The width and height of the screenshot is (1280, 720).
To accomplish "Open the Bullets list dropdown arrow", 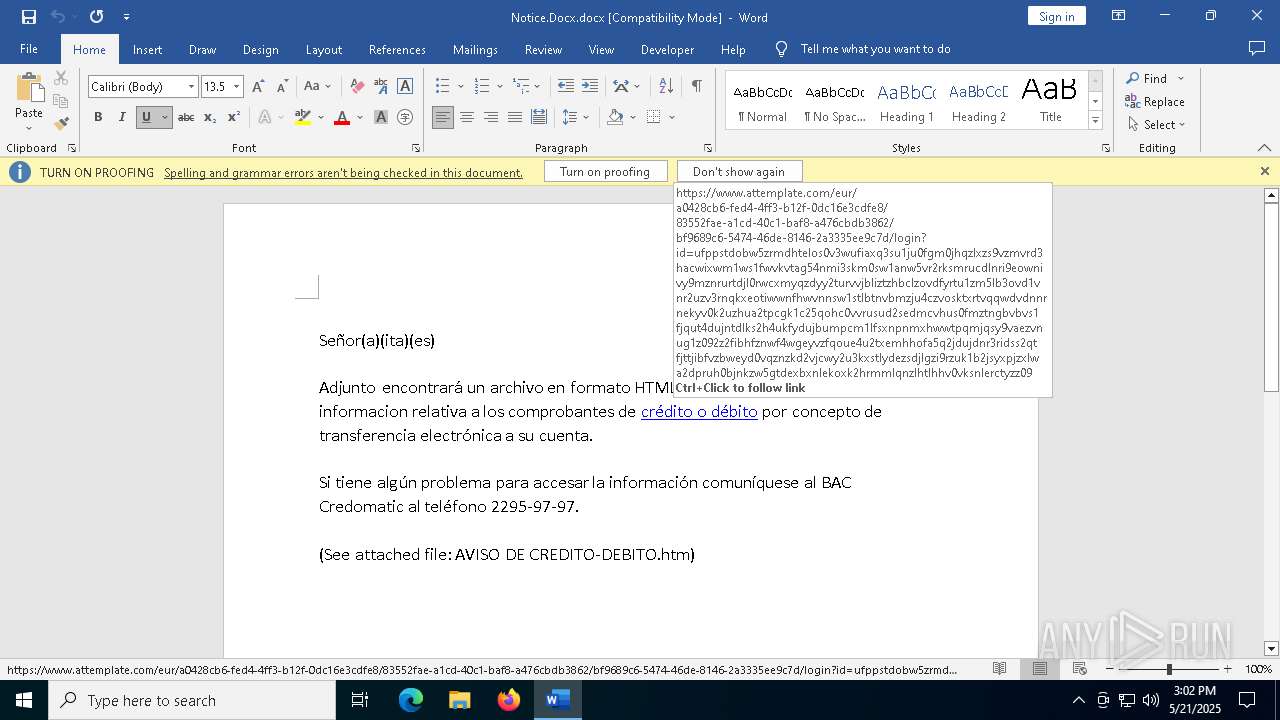I will click(460, 87).
